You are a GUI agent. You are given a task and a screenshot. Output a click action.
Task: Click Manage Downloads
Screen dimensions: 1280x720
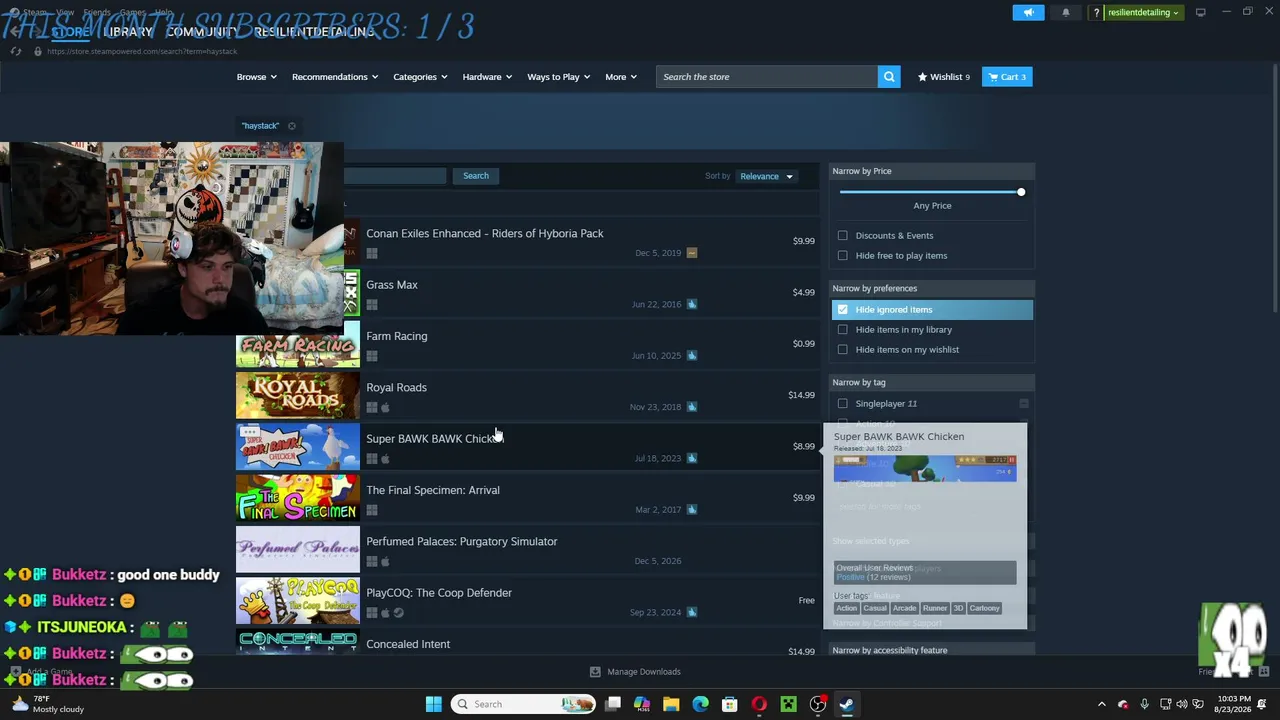coord(644,672)
